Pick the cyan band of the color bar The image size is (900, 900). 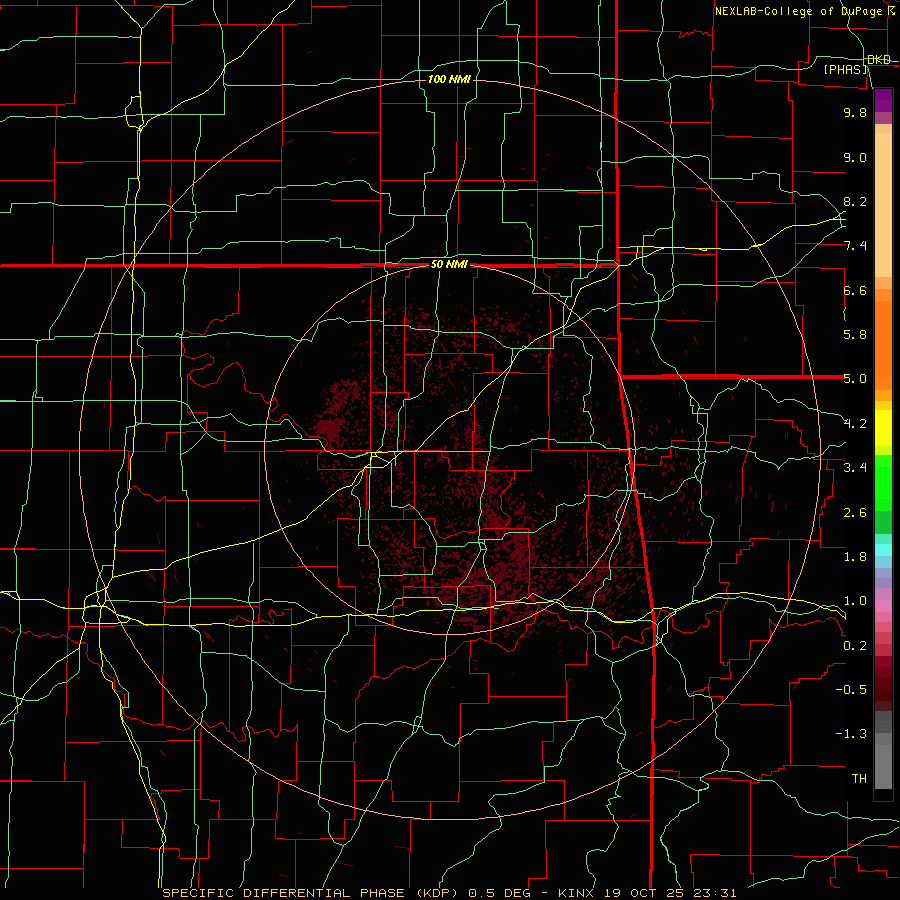pyautogui.click(x=883, y=550)
